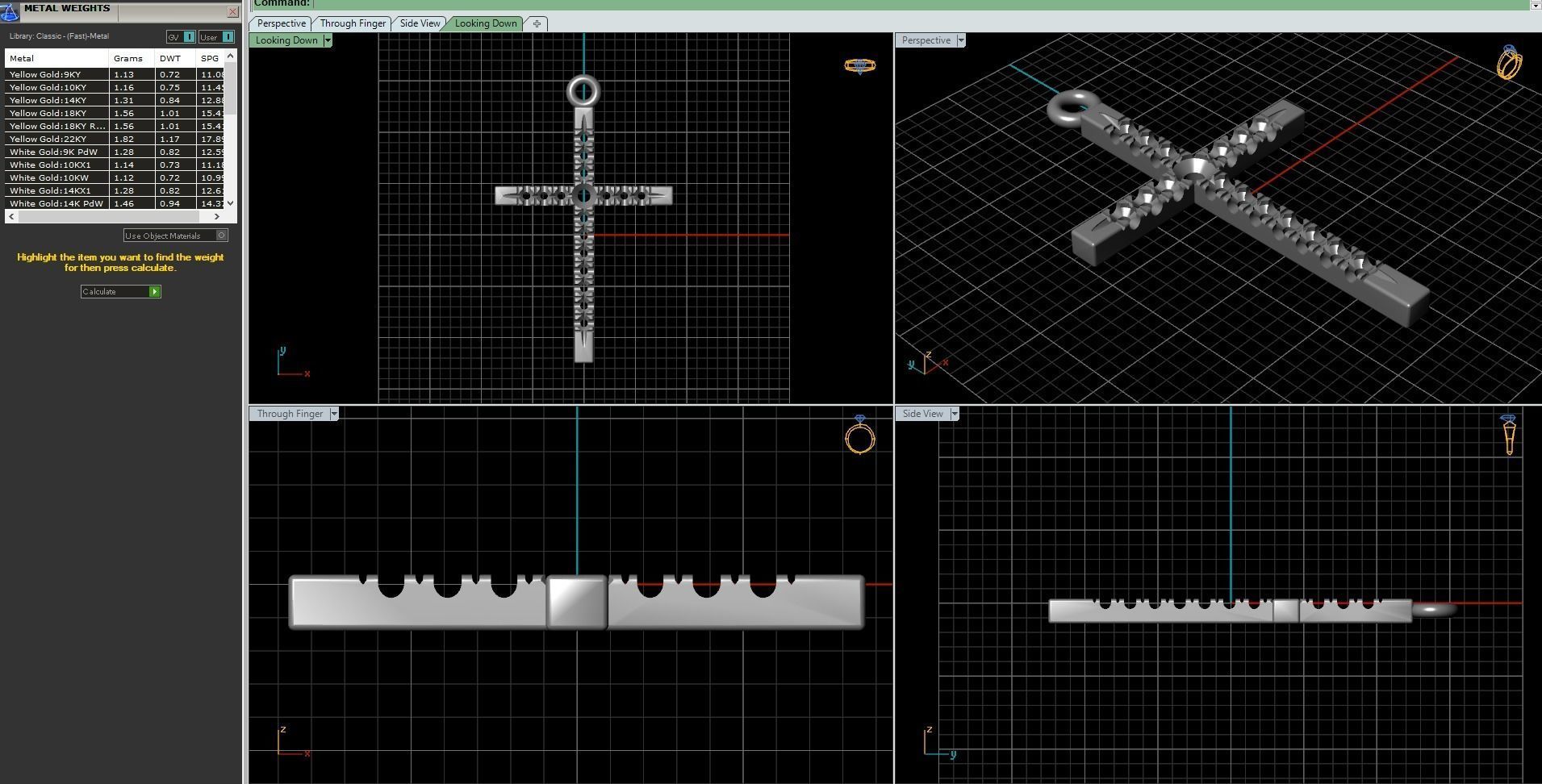Click the front ring icon in Through Finger viewport
This screenshot has height=784, width=1542.
pos(860,435)
